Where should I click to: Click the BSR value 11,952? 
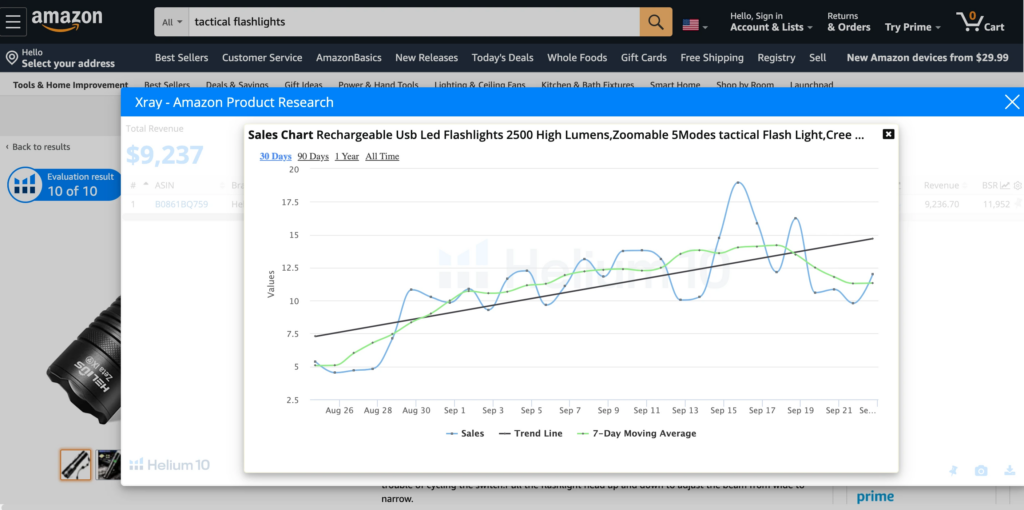[x=996, y=204]
